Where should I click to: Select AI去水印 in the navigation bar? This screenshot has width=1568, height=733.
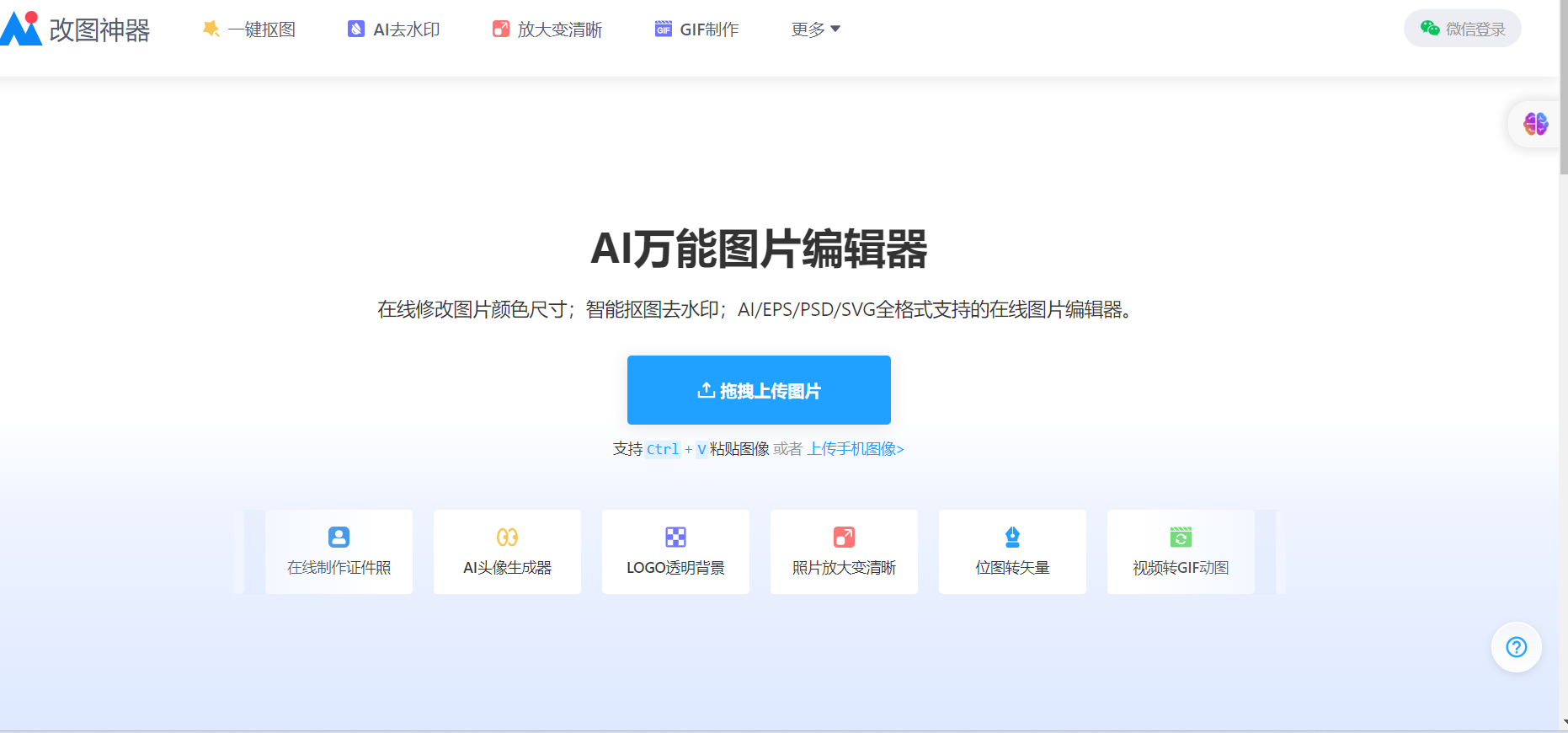pyautogui.click(x=394, y=29)
